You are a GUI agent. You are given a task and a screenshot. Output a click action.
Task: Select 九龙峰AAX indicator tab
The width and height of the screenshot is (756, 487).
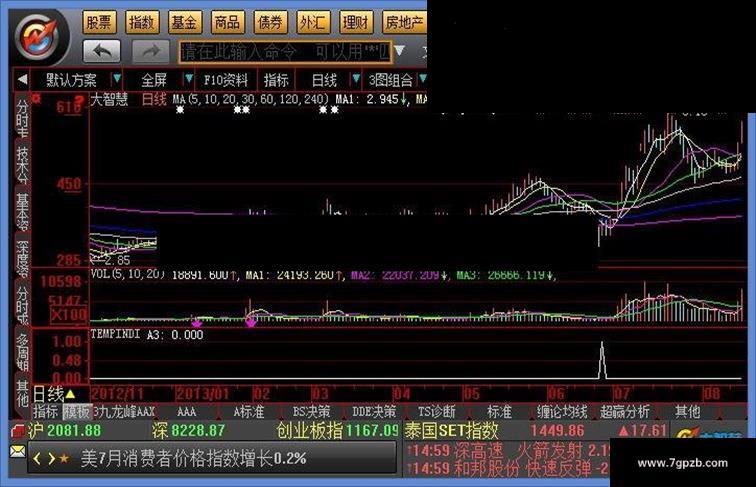(x=124, y=412)
